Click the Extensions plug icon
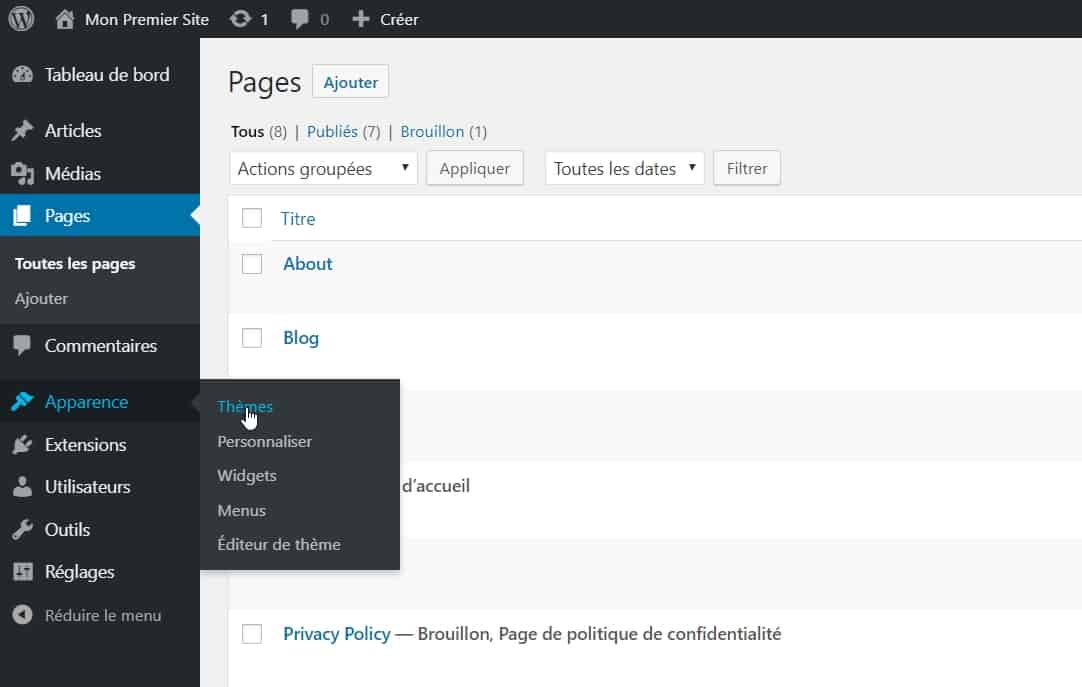 click(x=23, y=444)
